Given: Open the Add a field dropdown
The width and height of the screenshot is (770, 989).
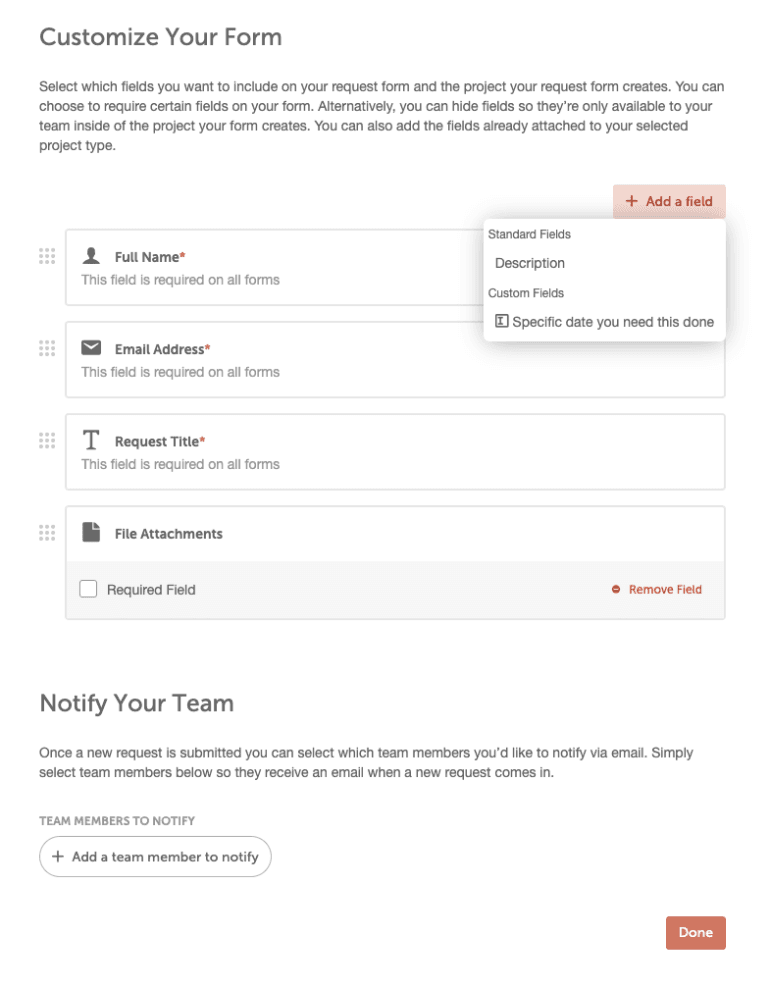Looking at the screenshot, I should pos(669,201).
